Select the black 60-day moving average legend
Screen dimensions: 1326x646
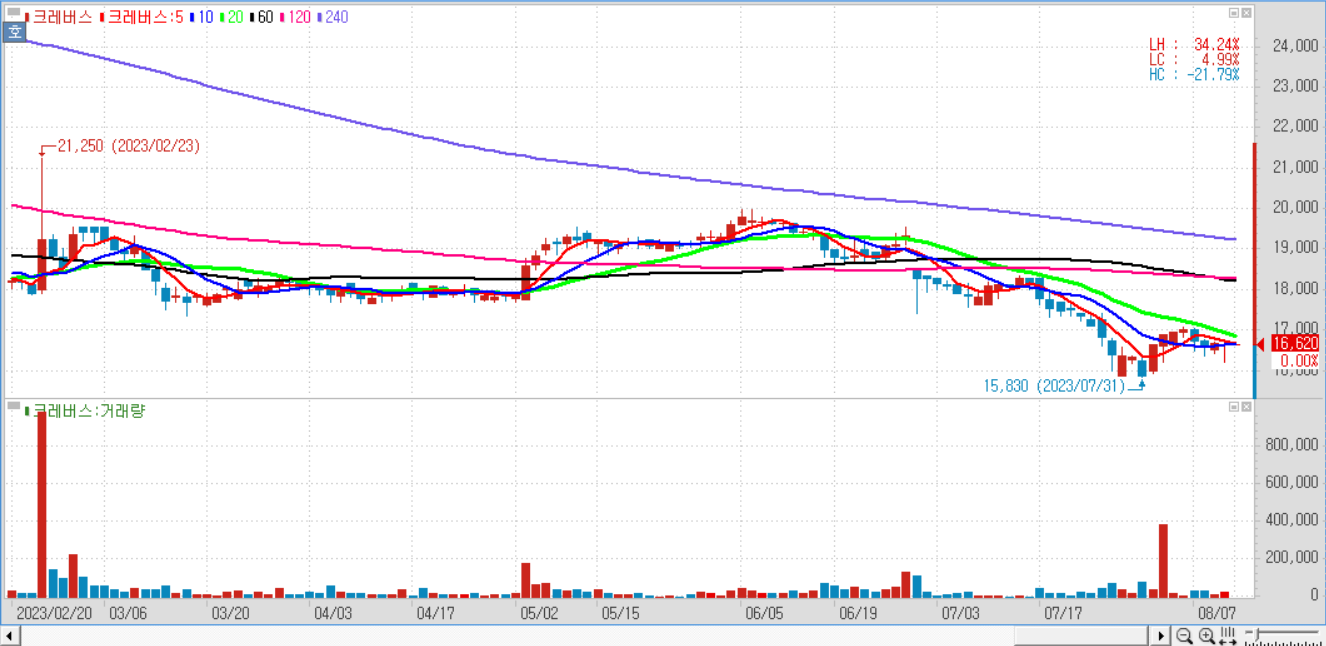(x=261, y=17)
